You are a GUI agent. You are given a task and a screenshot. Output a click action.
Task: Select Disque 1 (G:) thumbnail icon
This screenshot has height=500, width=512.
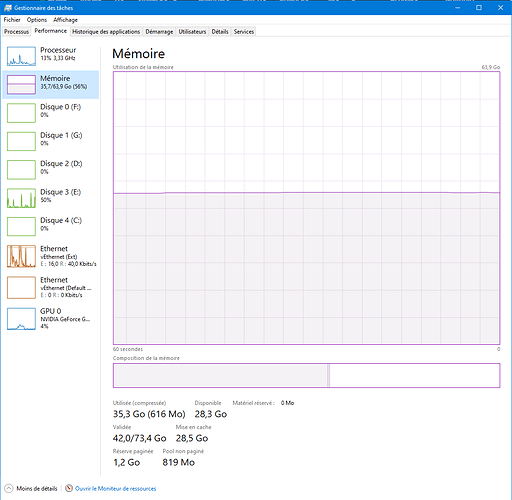[x=21, y=141]
